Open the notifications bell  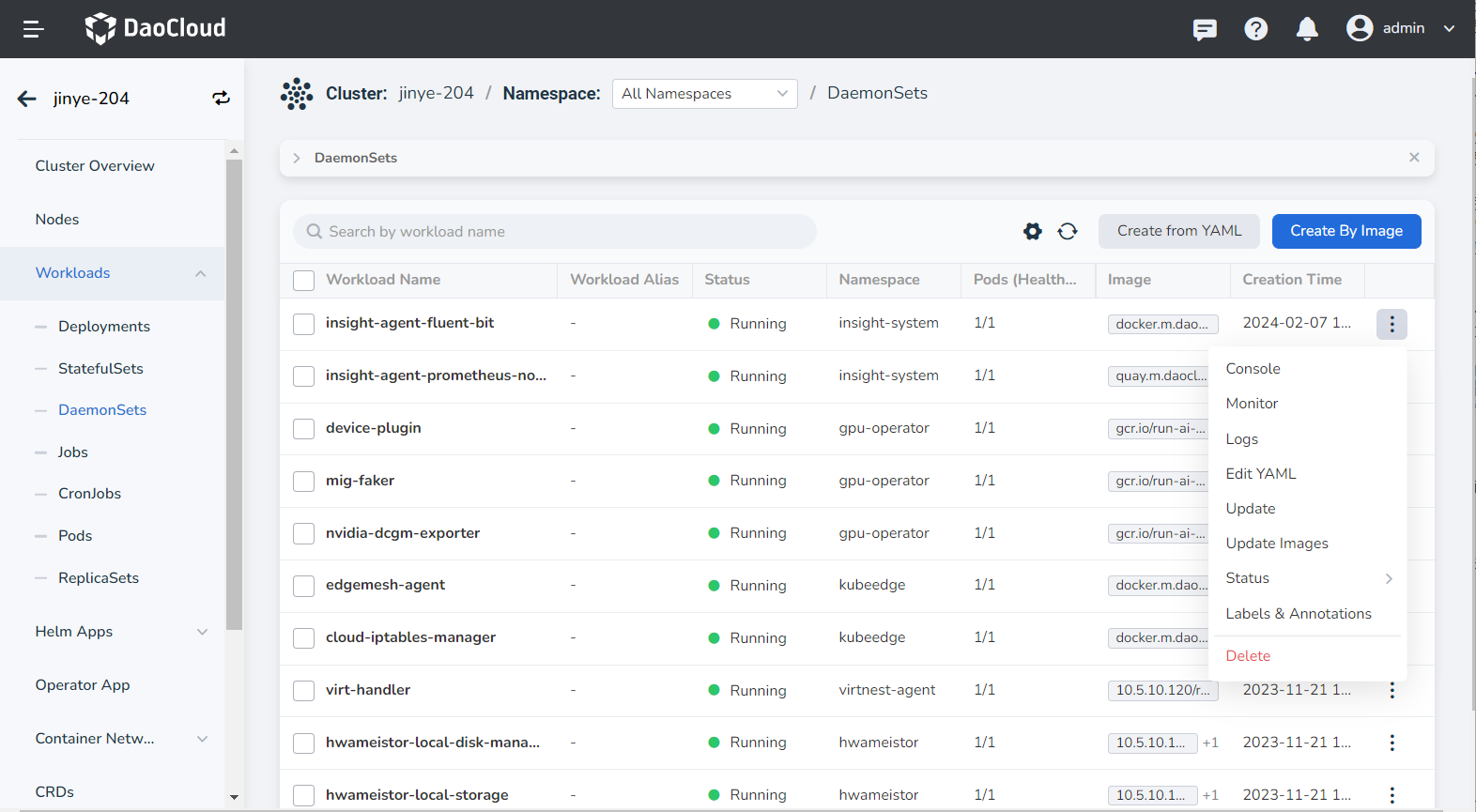click(1306, 29)
